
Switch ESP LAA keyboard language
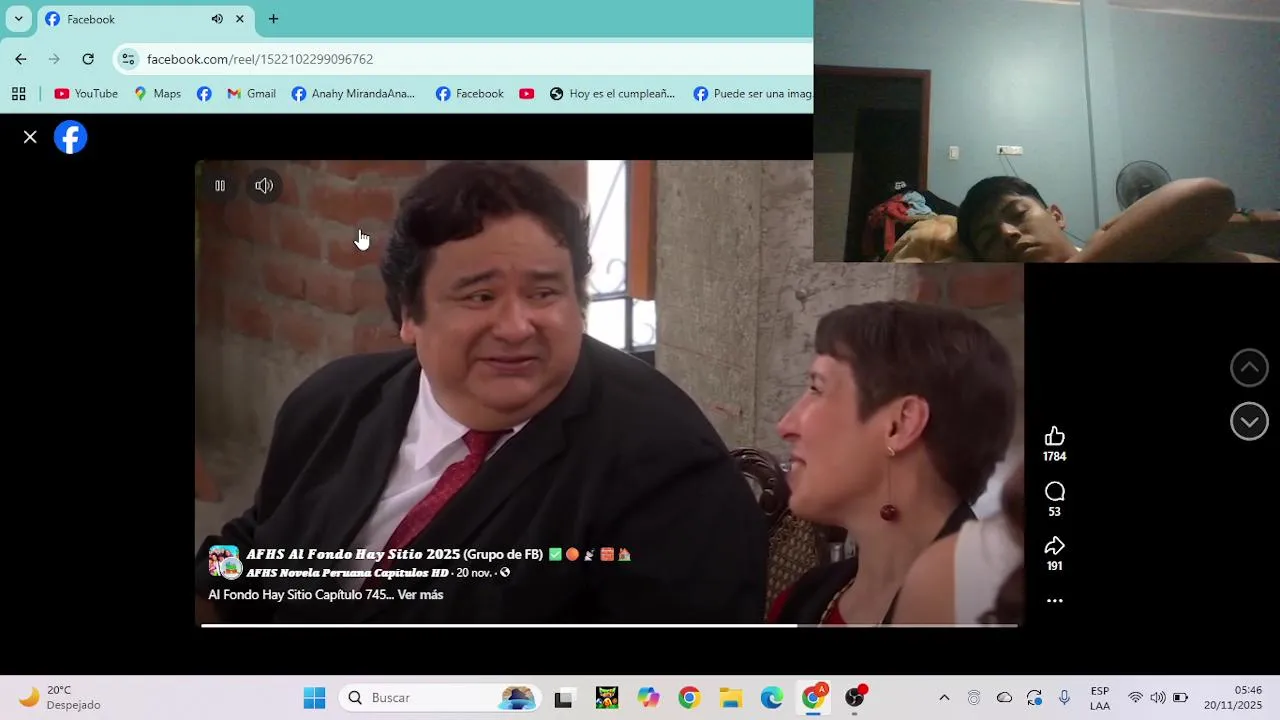[x=1100, y=697]
